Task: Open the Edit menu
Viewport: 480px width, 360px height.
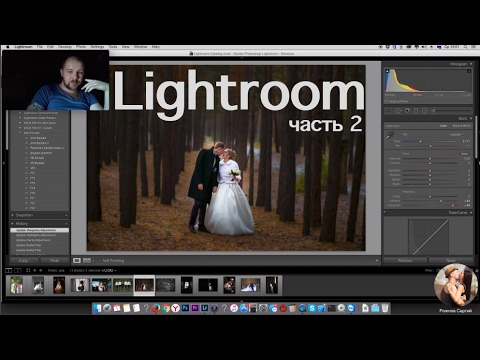Action: 50,47
